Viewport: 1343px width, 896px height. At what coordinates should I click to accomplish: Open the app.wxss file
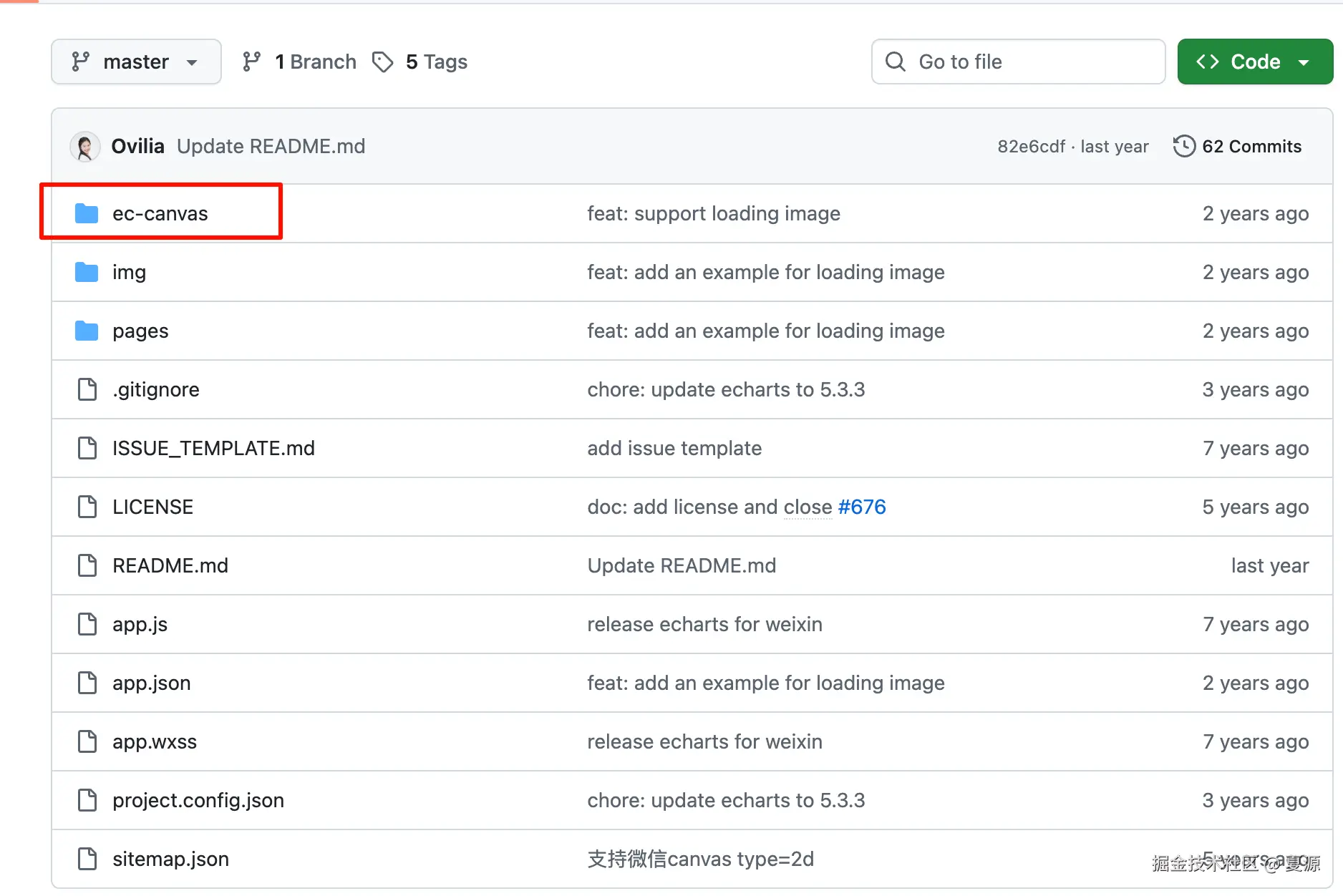coord(155,741)
